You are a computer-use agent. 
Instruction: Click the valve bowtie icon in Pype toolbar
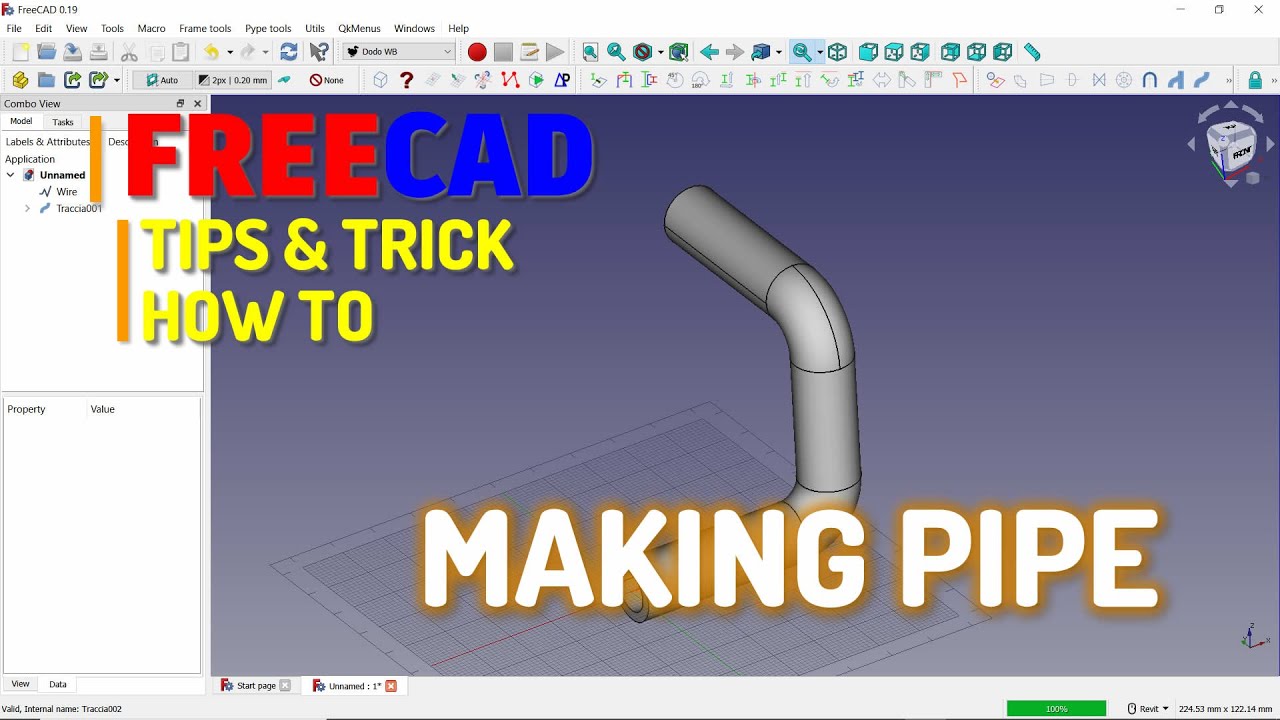[x=1098, y=80]
